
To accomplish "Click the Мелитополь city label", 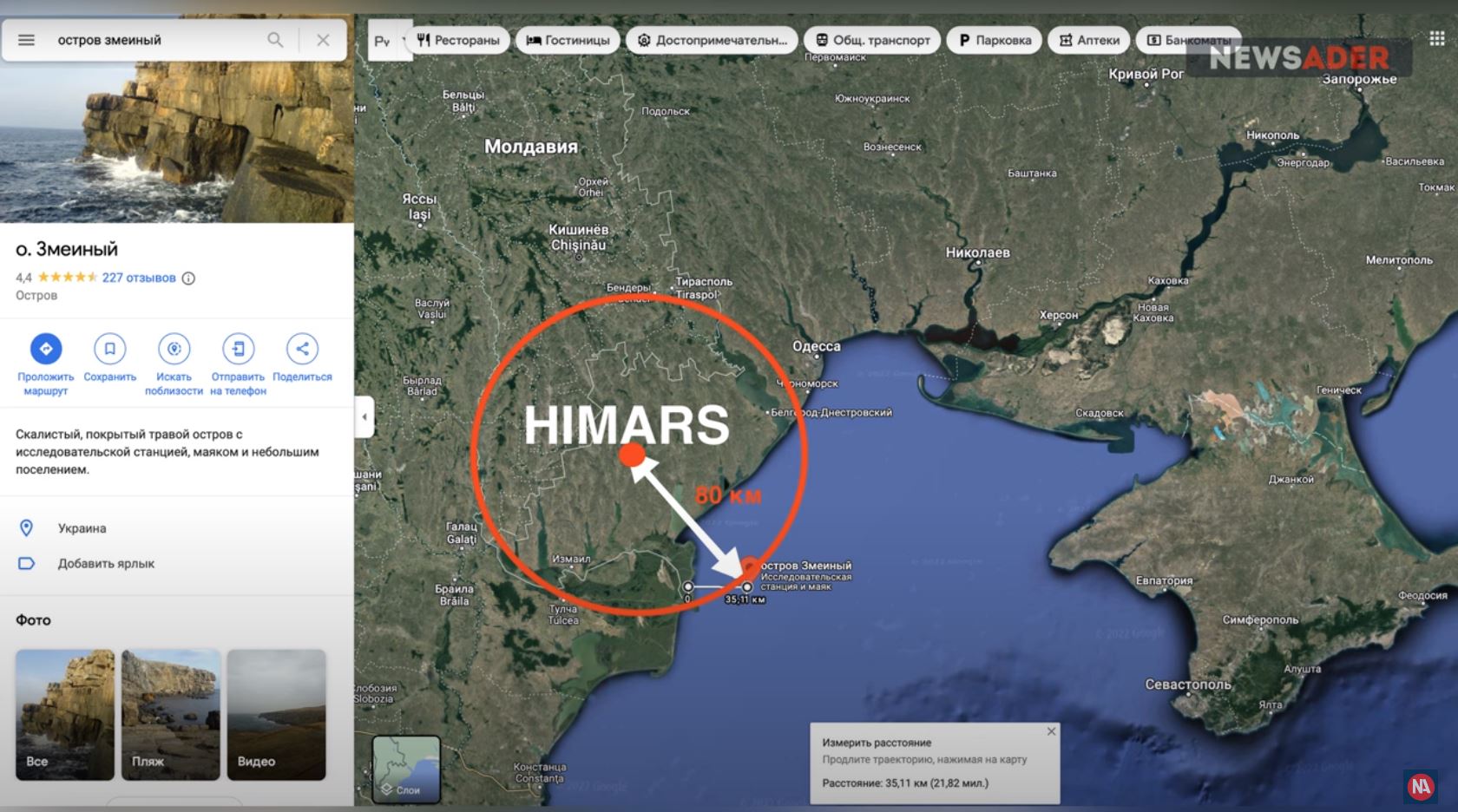I will coord(1399,259).
